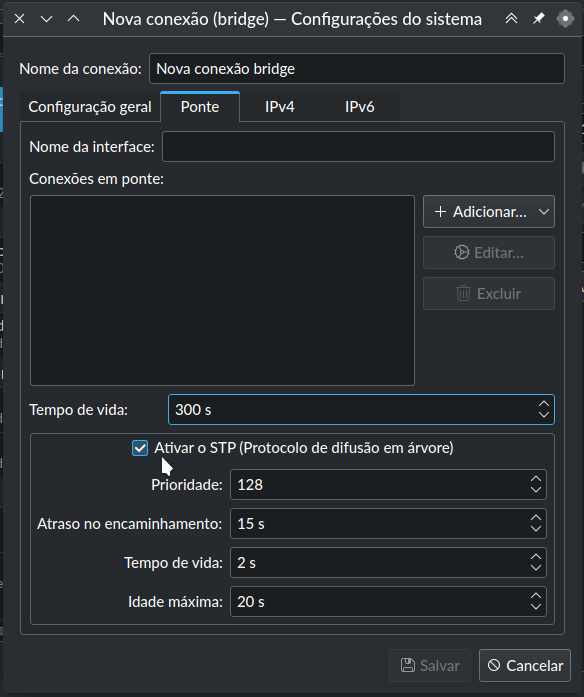Disable the Ativar o STP checkbox
The height and width of the screenshot is (697, 584).
140,448
